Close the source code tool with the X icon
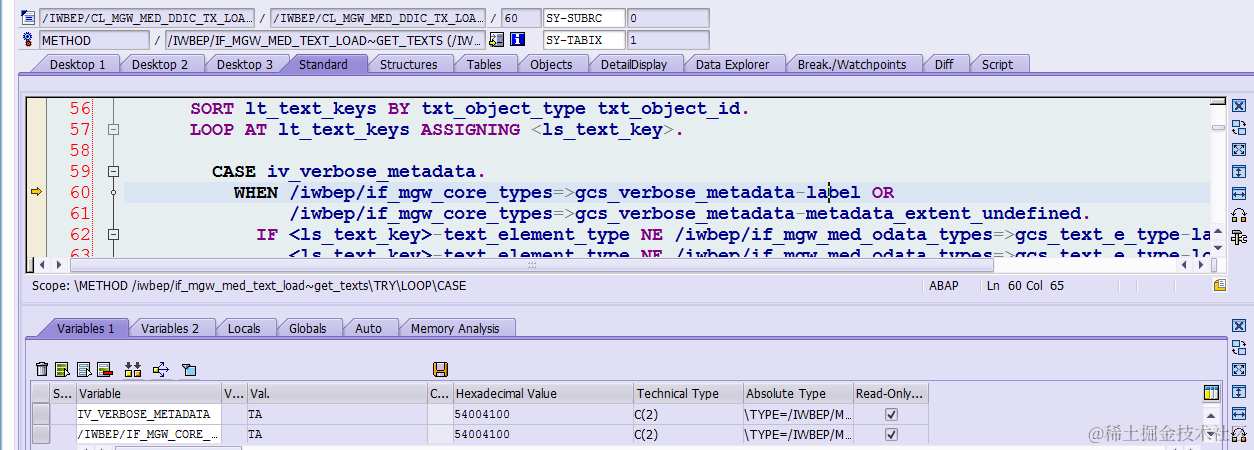 click(1239, 106)
